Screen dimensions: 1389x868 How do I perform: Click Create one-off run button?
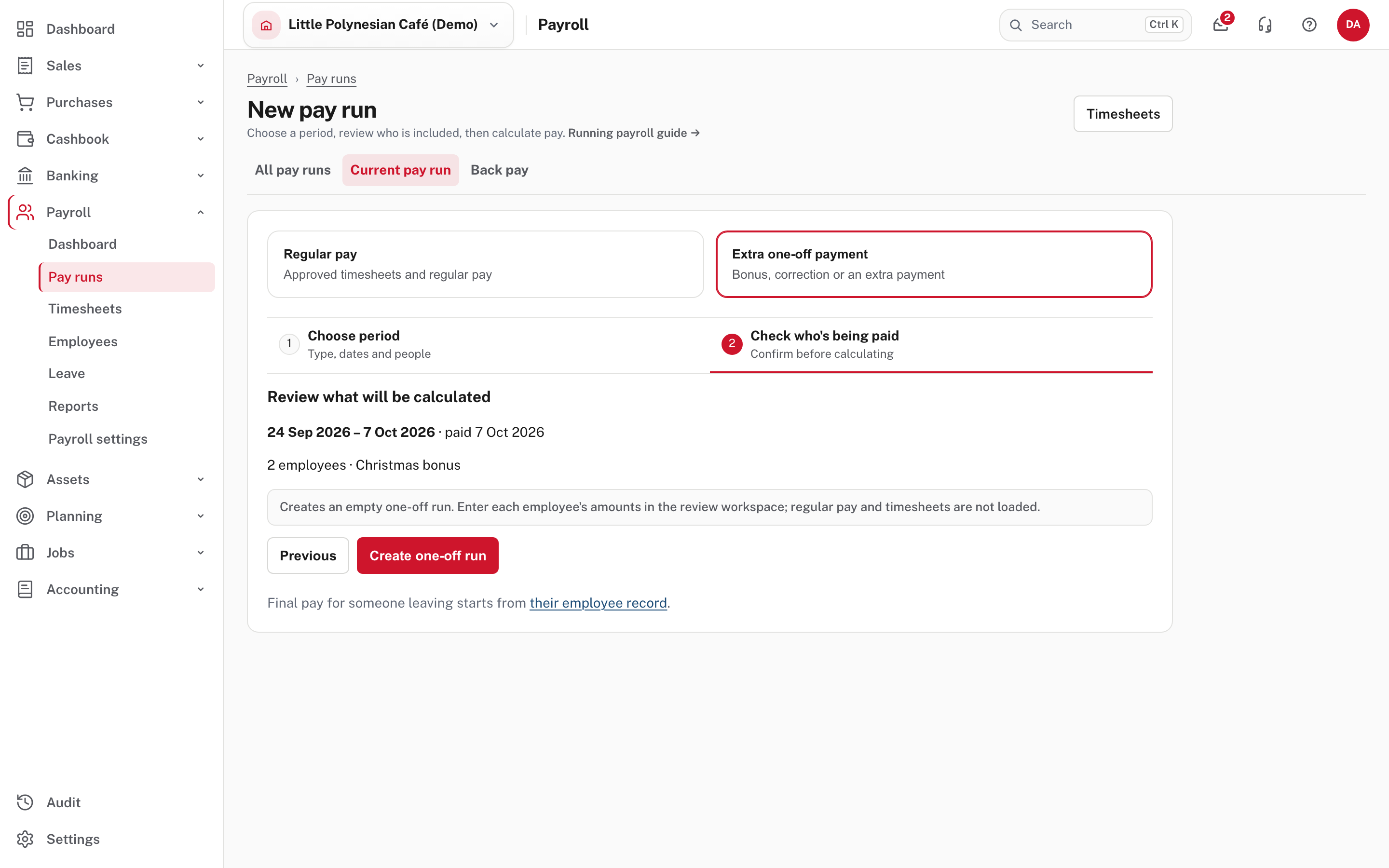click(x=428, y=556)
